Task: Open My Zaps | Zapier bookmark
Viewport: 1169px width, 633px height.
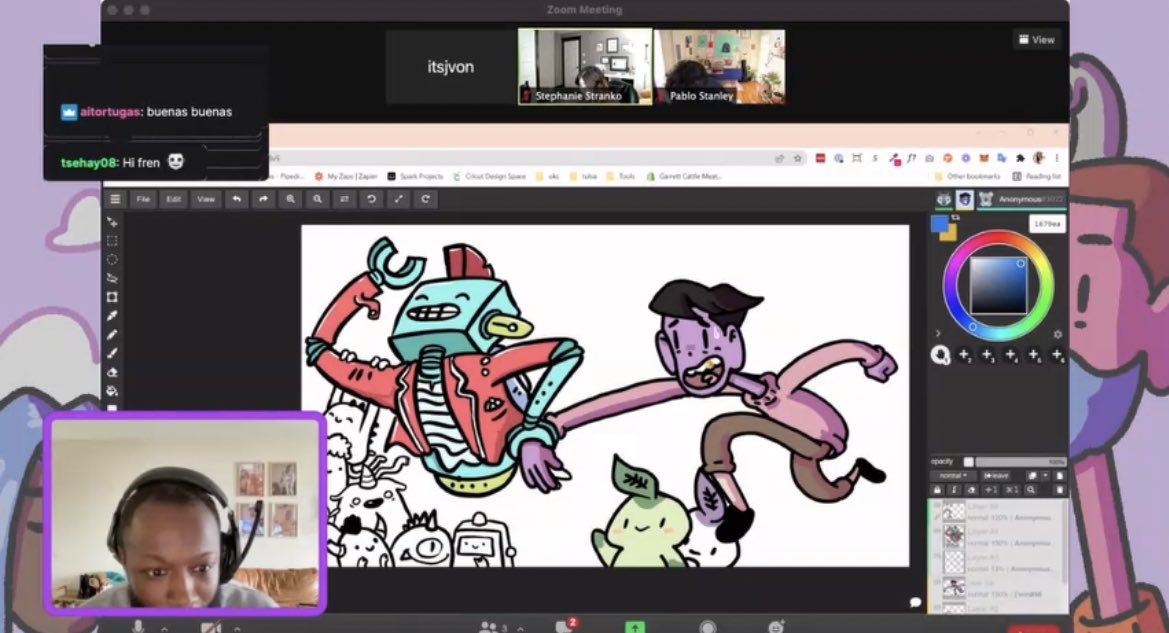Action: [346, 177]
